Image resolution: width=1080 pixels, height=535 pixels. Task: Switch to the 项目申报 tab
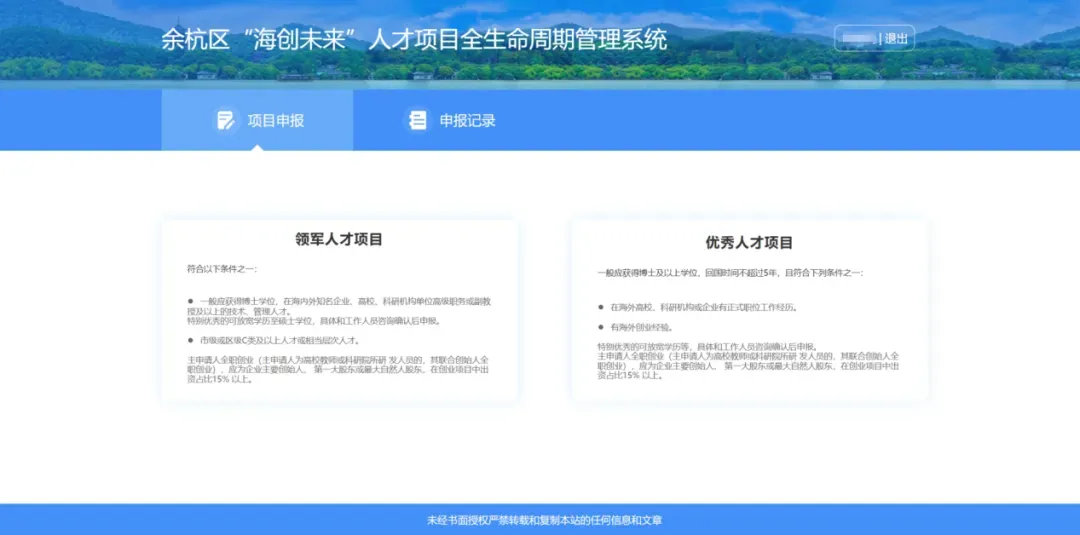(x=257, y=120)
